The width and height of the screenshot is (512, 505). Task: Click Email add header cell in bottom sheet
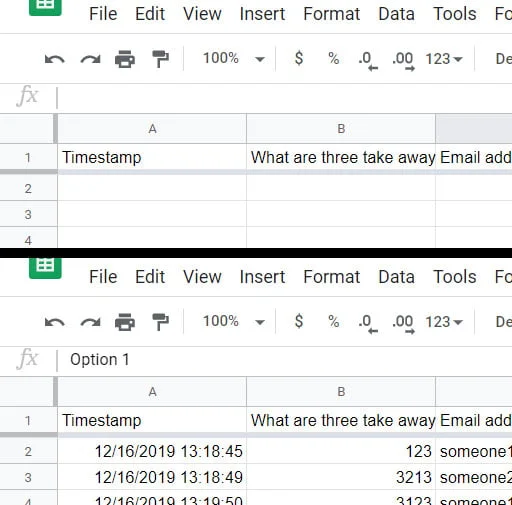pos(474,420)
